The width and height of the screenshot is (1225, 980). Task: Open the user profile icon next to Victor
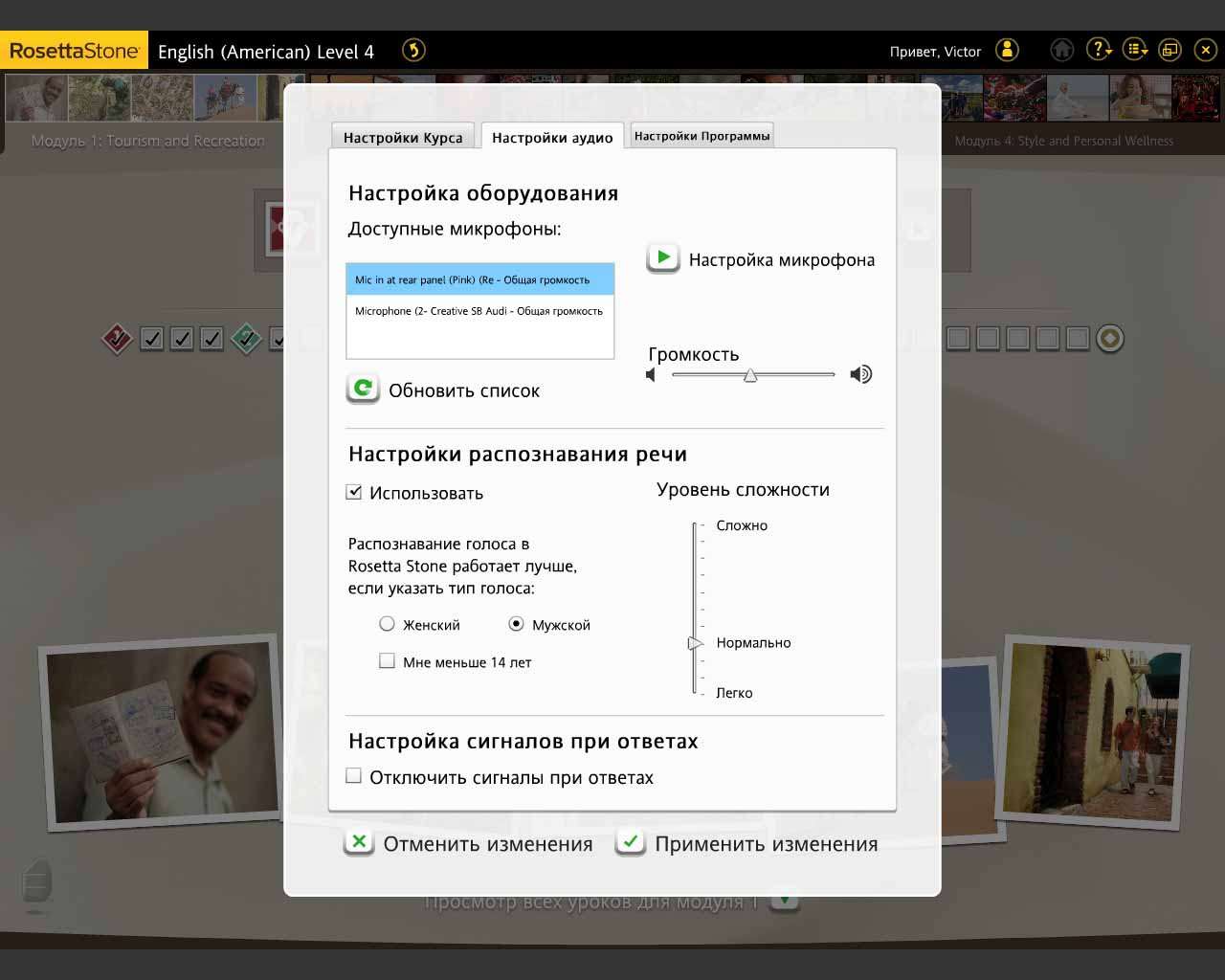[x=1007, y=50]
